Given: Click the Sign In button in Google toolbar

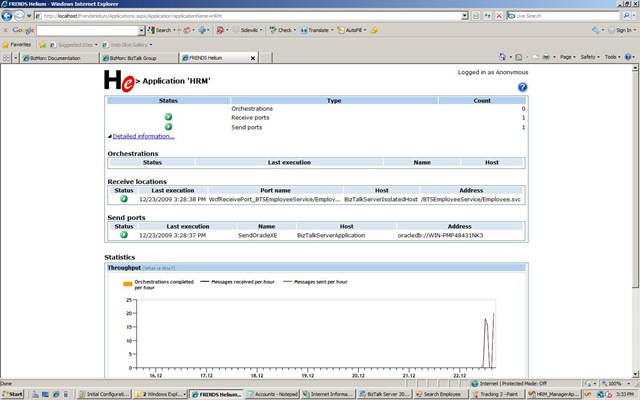Looking at the screenshot, I should click(622, 30).
